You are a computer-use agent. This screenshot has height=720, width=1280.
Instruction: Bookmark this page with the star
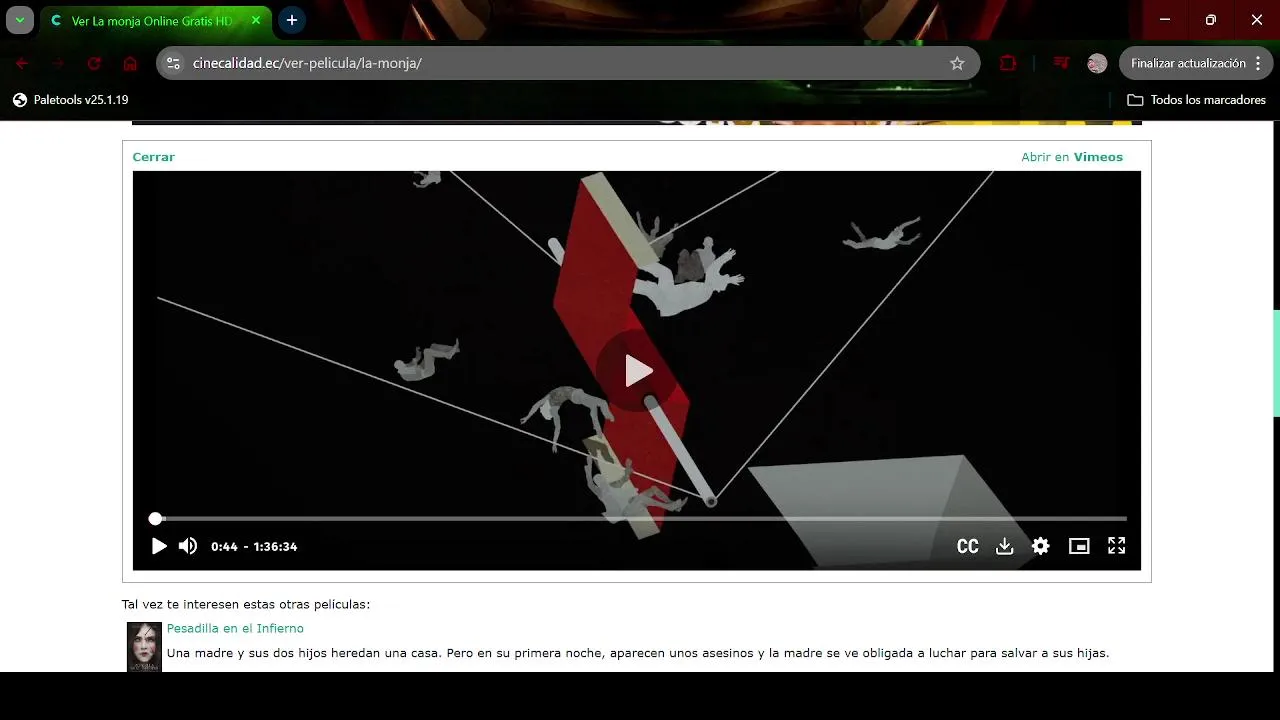(x=957, y=63)
